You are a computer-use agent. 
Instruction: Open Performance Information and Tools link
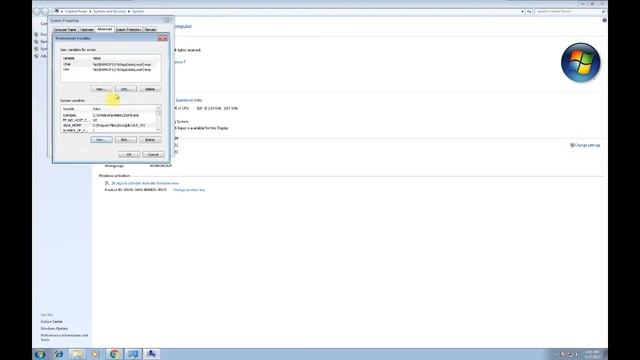click(x=64, y=338)
